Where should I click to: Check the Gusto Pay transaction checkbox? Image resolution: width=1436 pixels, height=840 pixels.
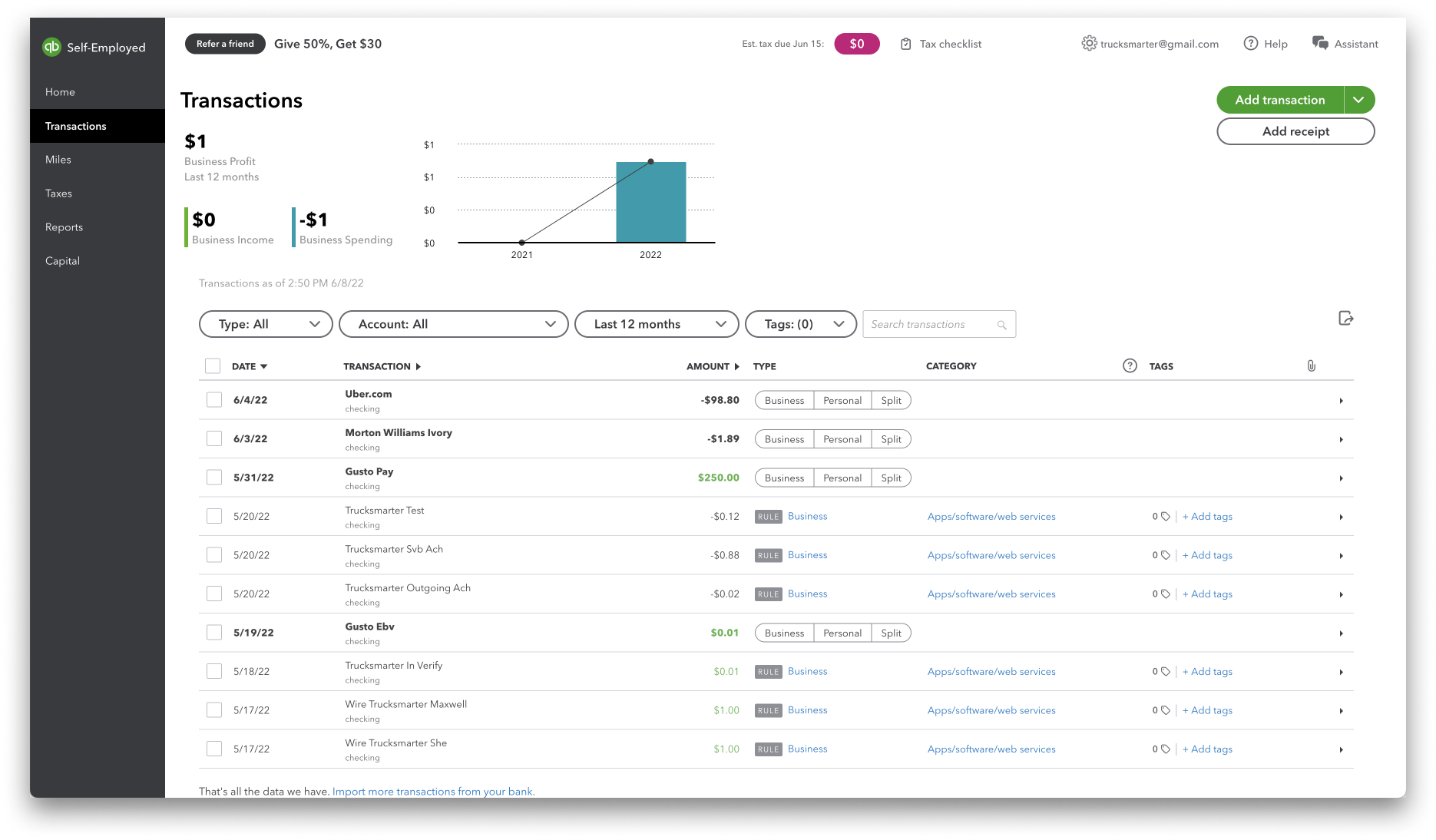pos(214,478)
